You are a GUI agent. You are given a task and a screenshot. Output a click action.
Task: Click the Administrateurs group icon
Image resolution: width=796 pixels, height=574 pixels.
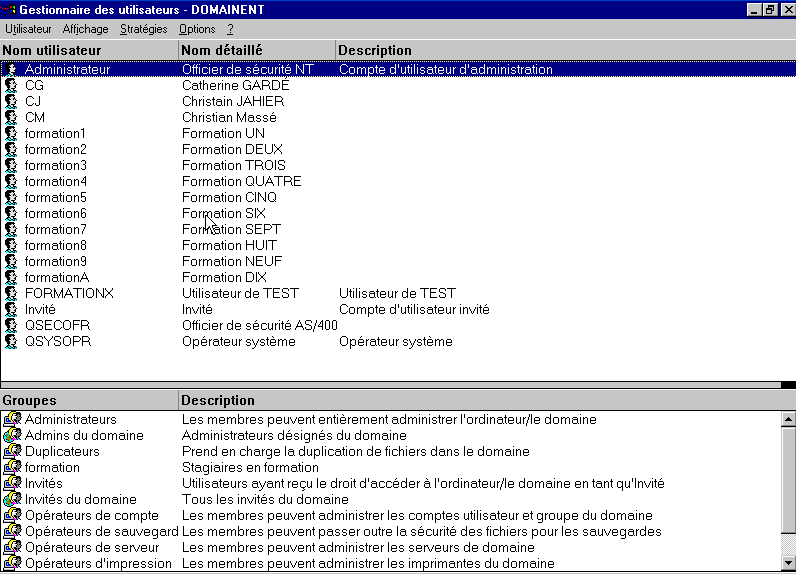[13, 419]
